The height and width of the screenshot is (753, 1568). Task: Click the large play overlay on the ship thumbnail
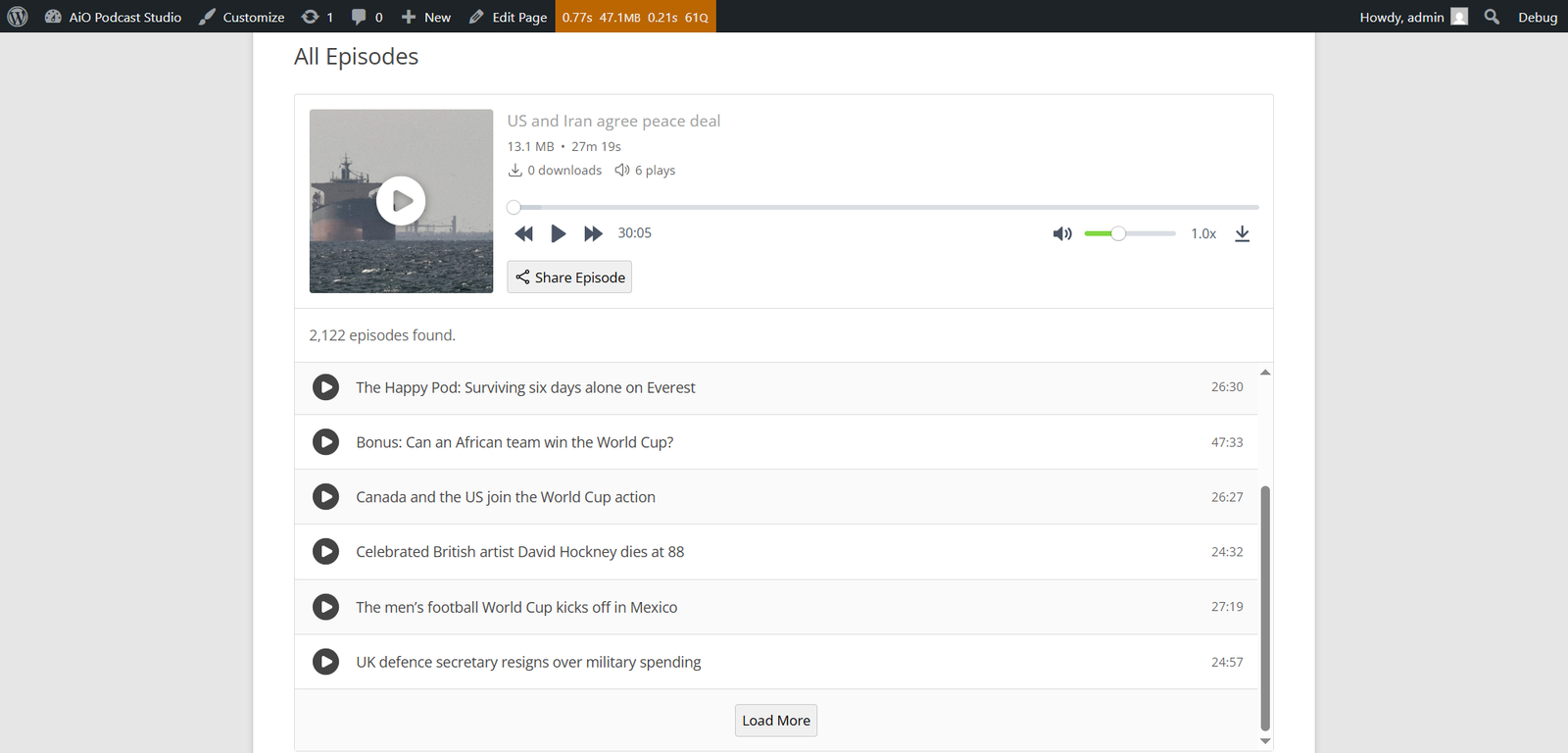click(x=401, y=201)
